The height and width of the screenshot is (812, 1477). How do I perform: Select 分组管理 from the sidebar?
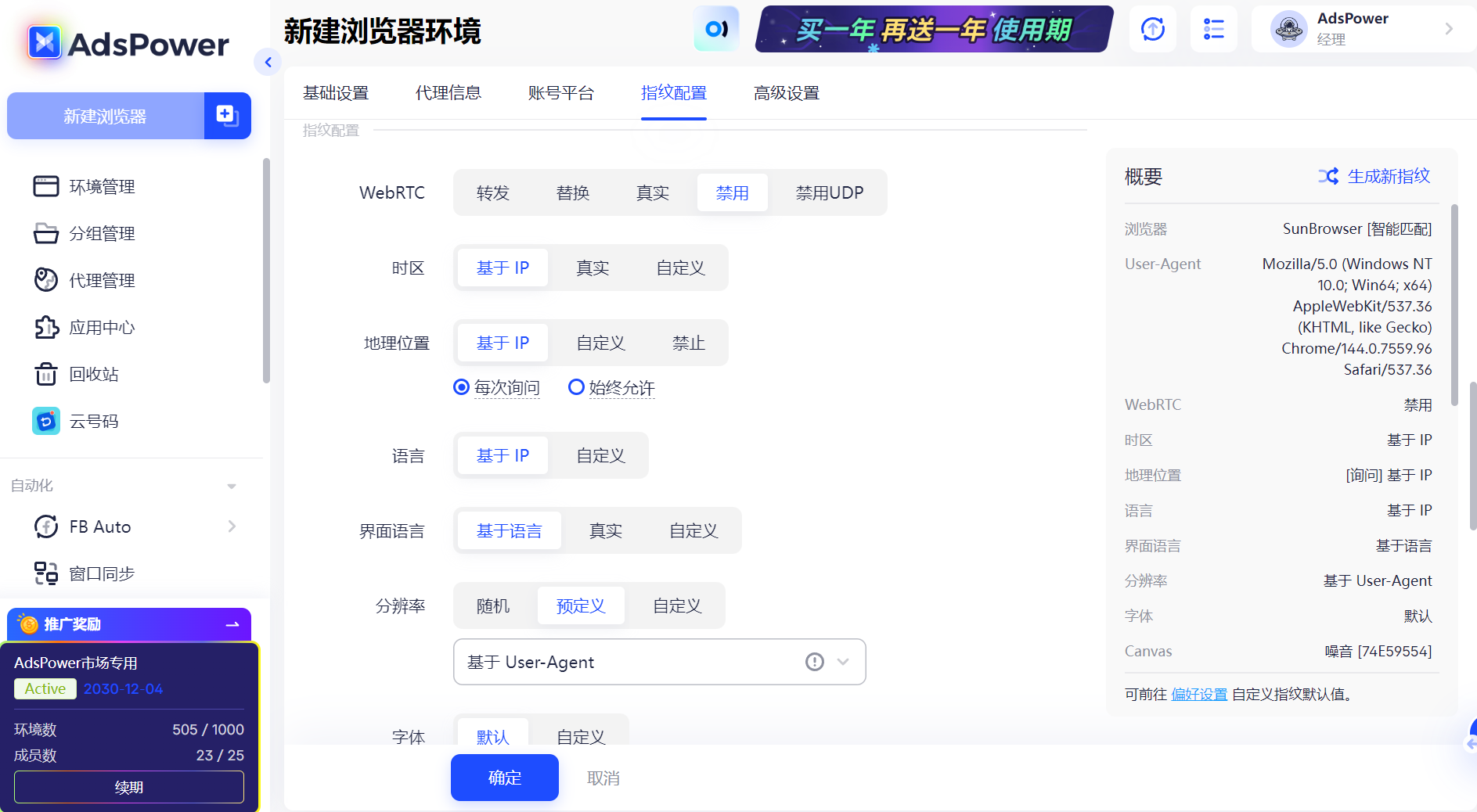(102, 233)
